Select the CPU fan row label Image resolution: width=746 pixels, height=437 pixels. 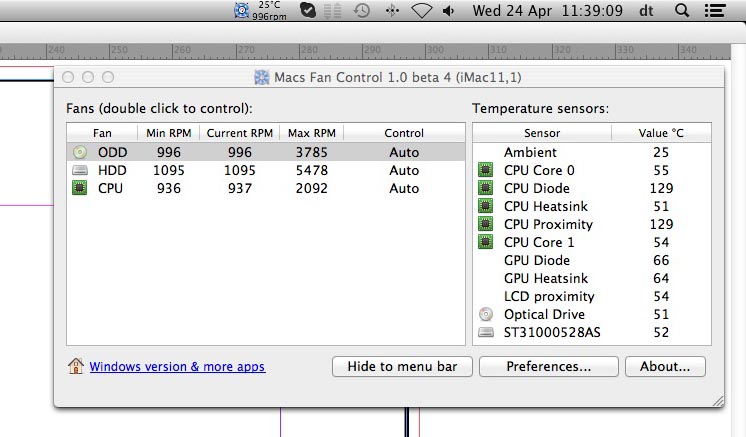[110, 188]
